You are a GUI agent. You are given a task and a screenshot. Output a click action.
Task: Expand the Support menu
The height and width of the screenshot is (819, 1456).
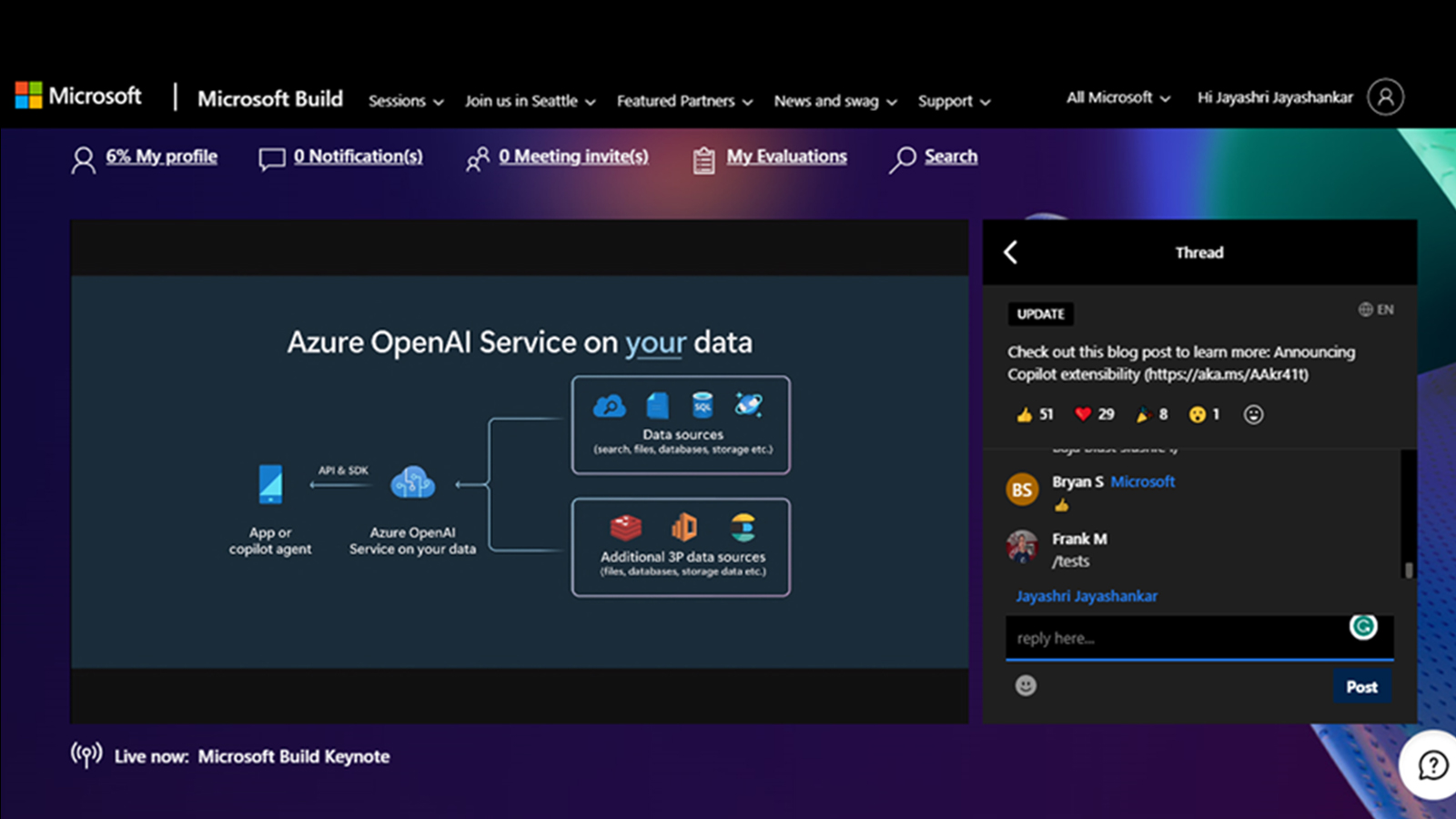tap(954, 101)
